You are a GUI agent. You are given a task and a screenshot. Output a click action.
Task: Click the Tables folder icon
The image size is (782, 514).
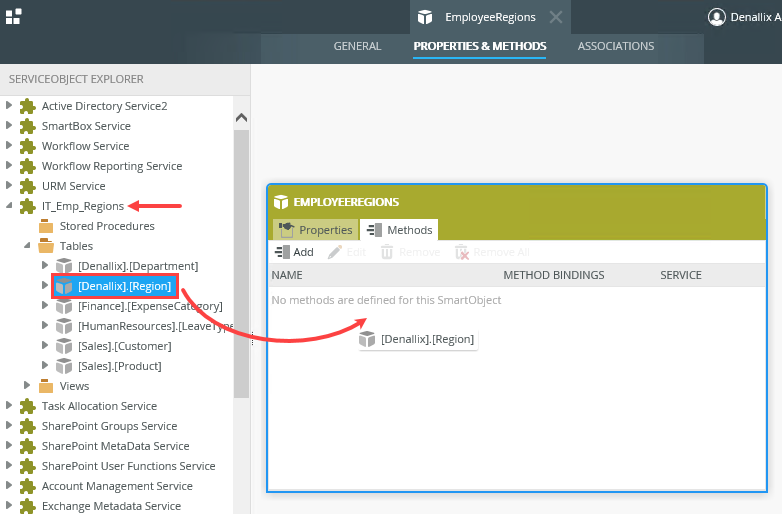click(46, 246)
